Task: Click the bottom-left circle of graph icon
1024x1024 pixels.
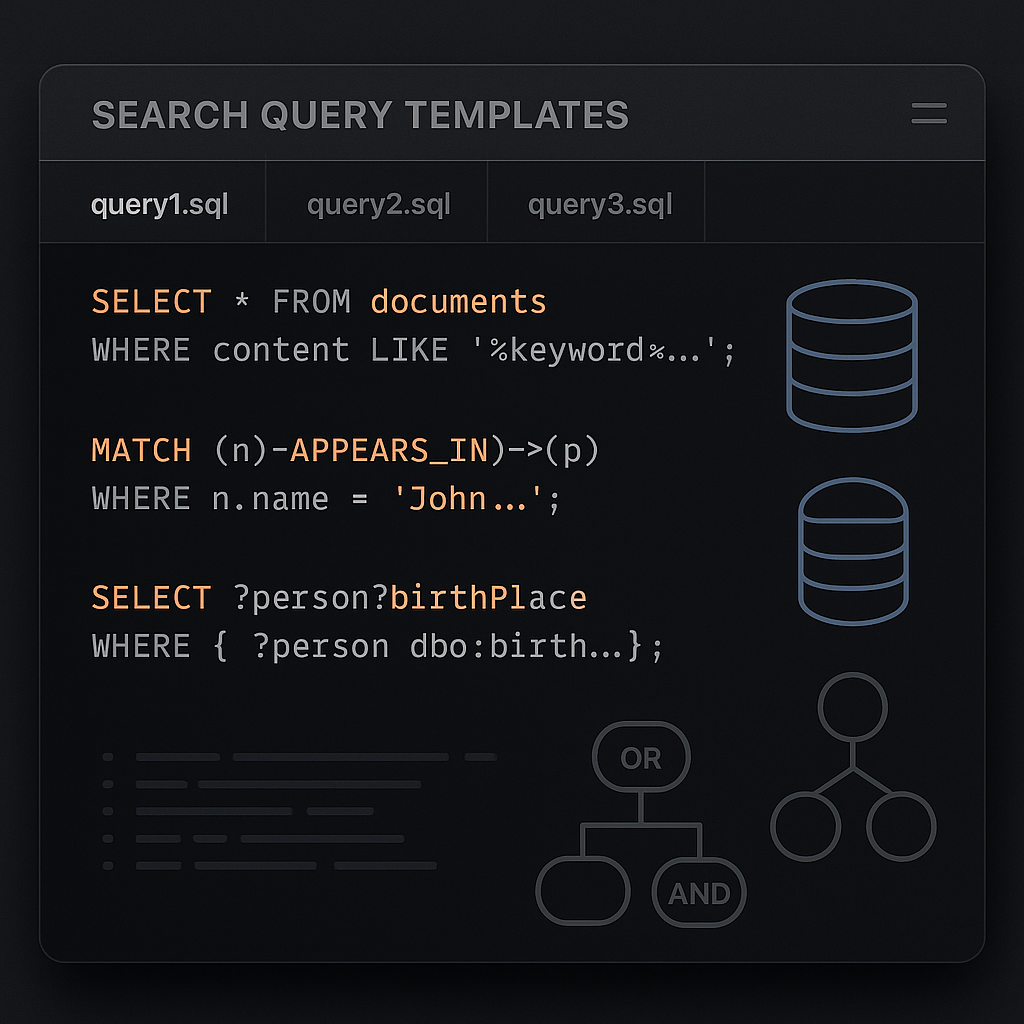Action: (805, 826)
